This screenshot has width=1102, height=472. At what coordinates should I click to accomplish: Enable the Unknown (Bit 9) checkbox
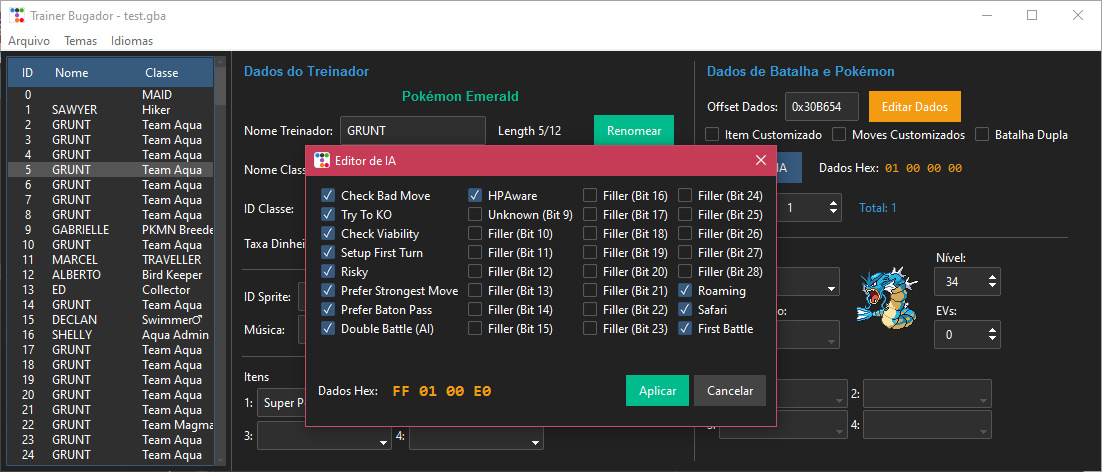tap(475, 214)
